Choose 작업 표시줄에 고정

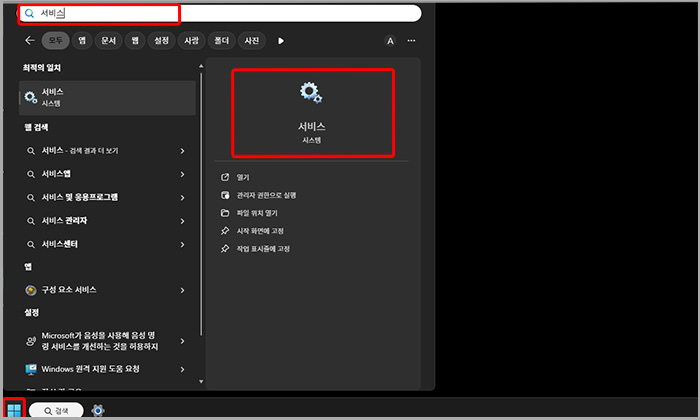[x=263, y=249]
